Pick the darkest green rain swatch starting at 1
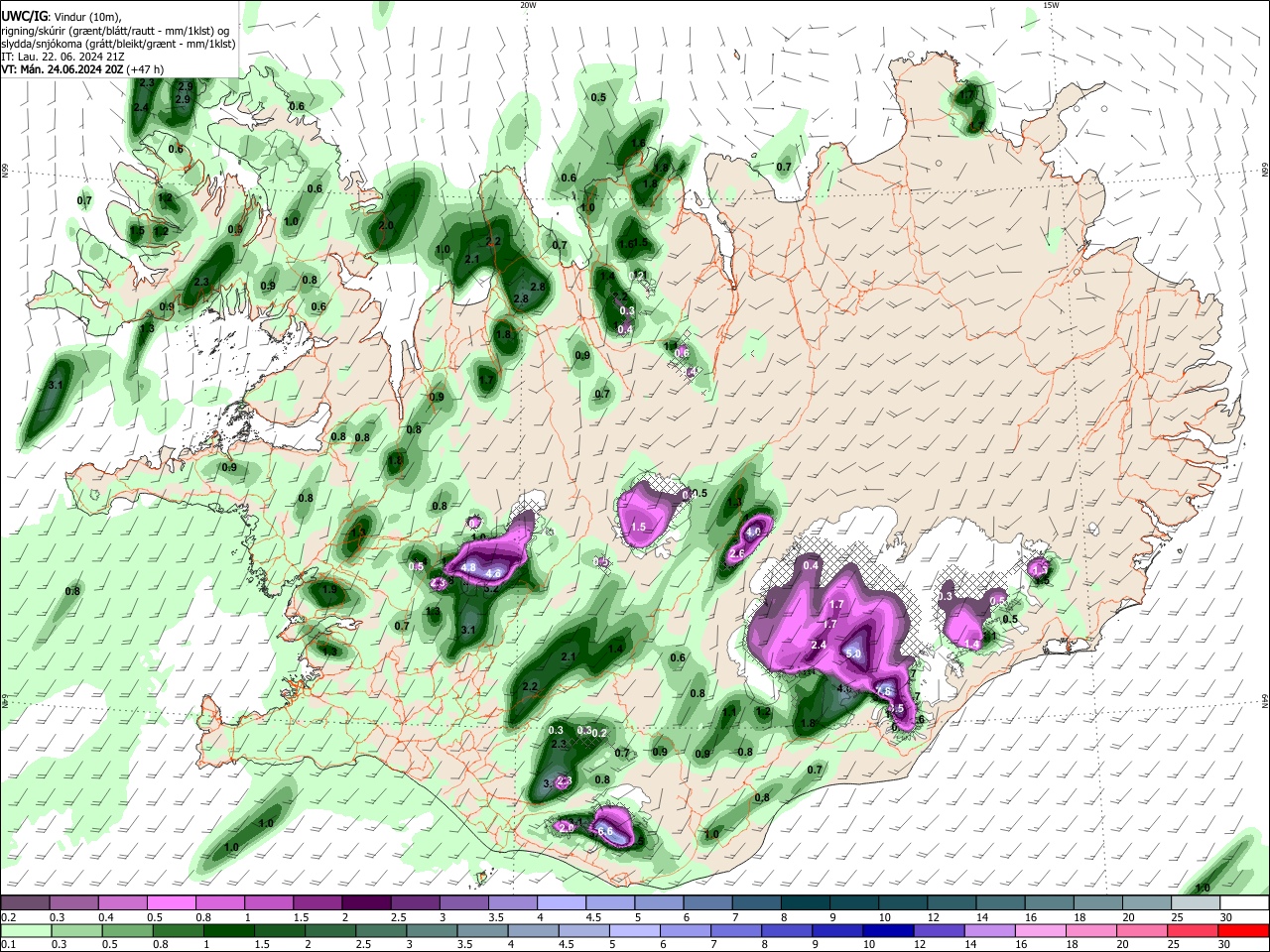This screenshot has height=952, width=1270. click(x=228, y=930)
